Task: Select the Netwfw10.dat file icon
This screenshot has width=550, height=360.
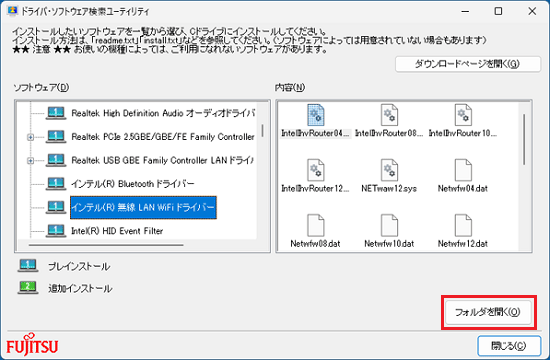Action: point(389,225)
